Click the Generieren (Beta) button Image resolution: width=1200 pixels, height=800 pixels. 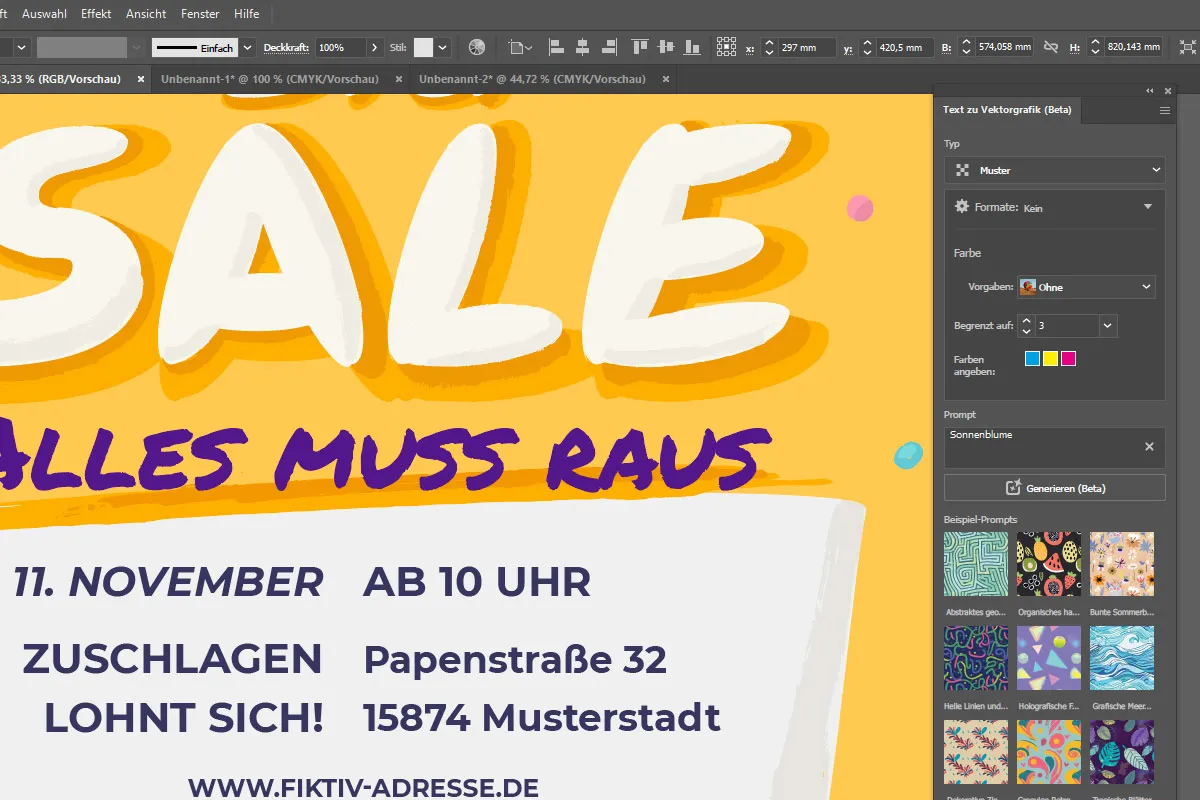(x=1055, y=488)
